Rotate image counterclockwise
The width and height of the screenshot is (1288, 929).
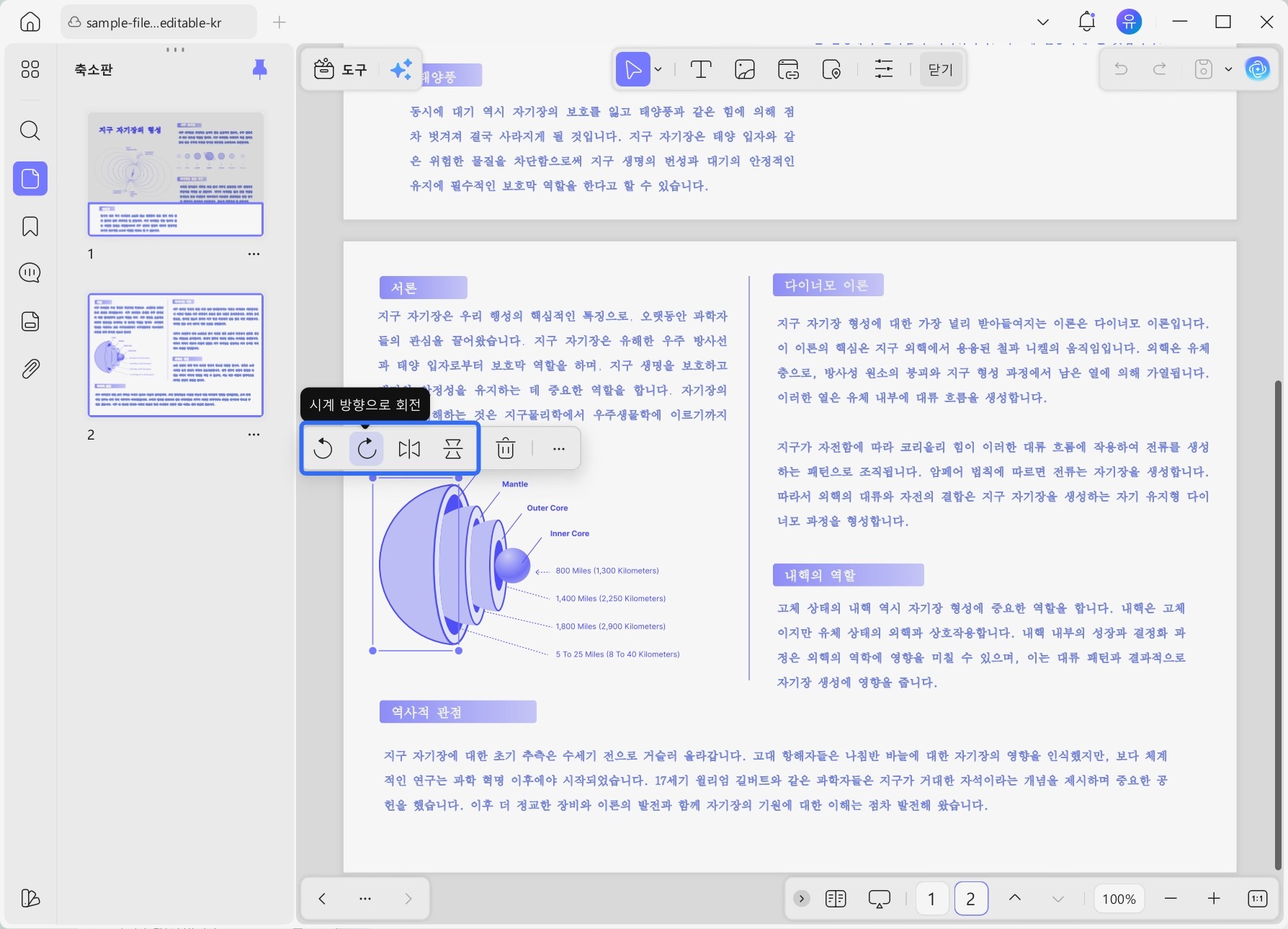pyautogui.click(x=323, y=448)
